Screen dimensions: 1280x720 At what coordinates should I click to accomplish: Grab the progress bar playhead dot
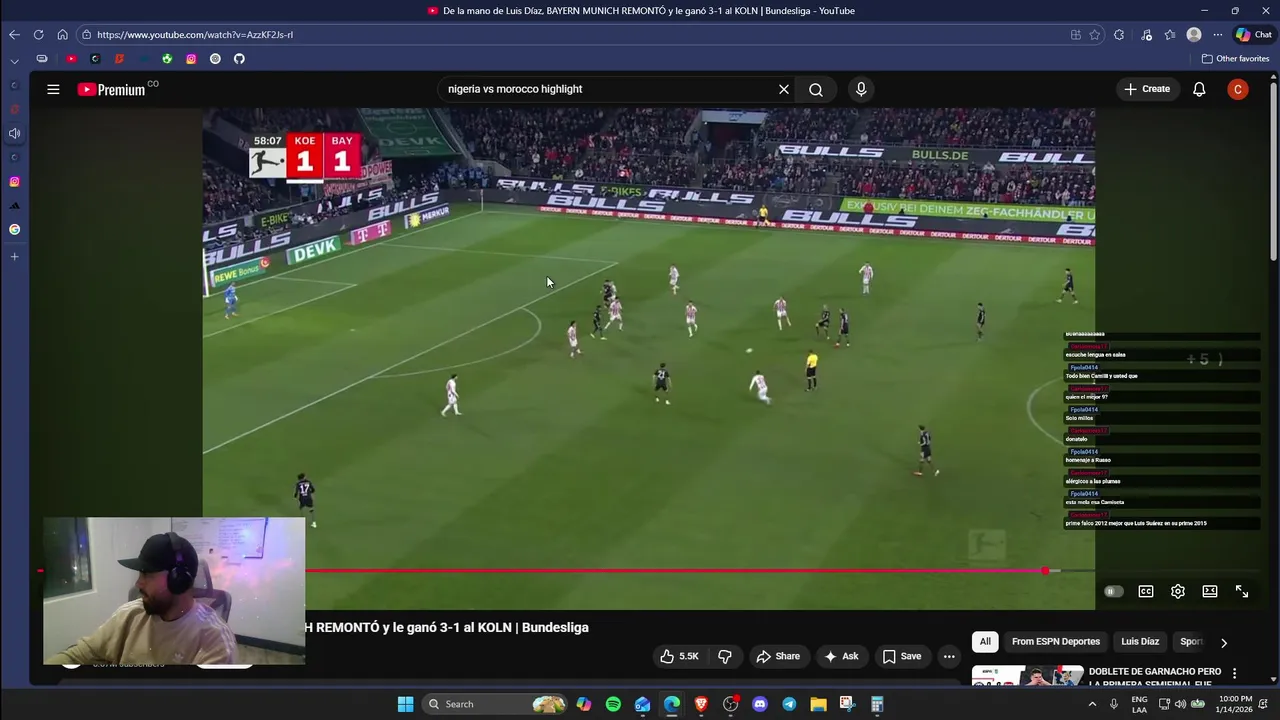coord(1045,571)
